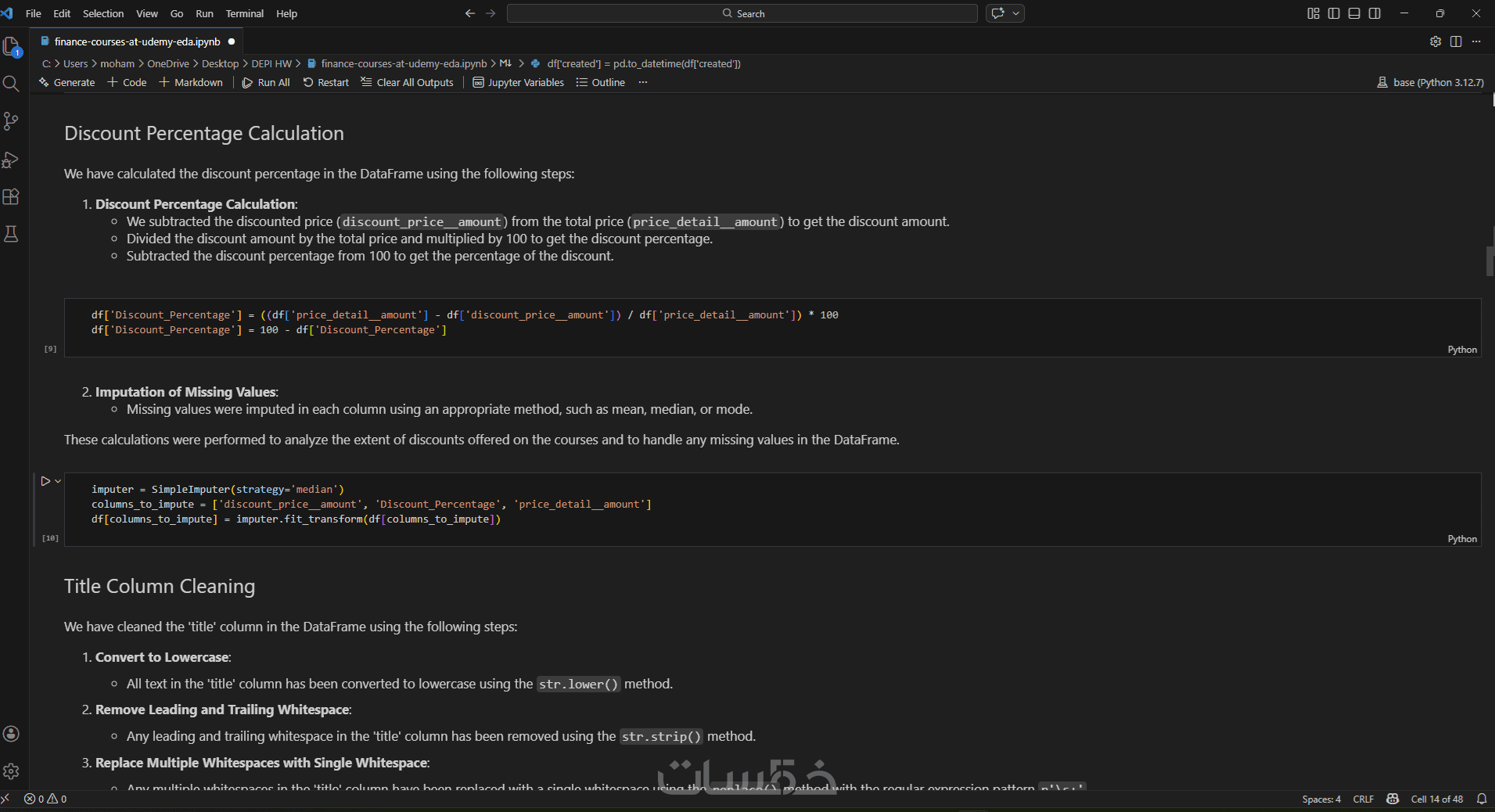Add a new Code cell
Image resolution: width=1495 pixels, height=812 pixels.
click(127, 82)
